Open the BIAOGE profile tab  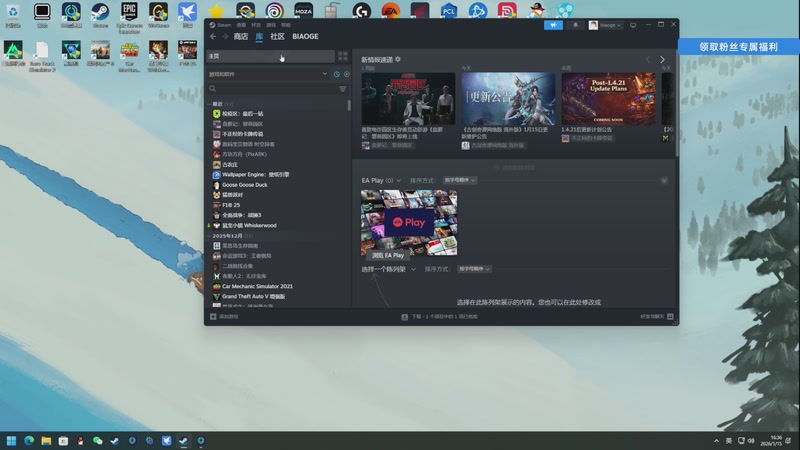tap(305, 36)
